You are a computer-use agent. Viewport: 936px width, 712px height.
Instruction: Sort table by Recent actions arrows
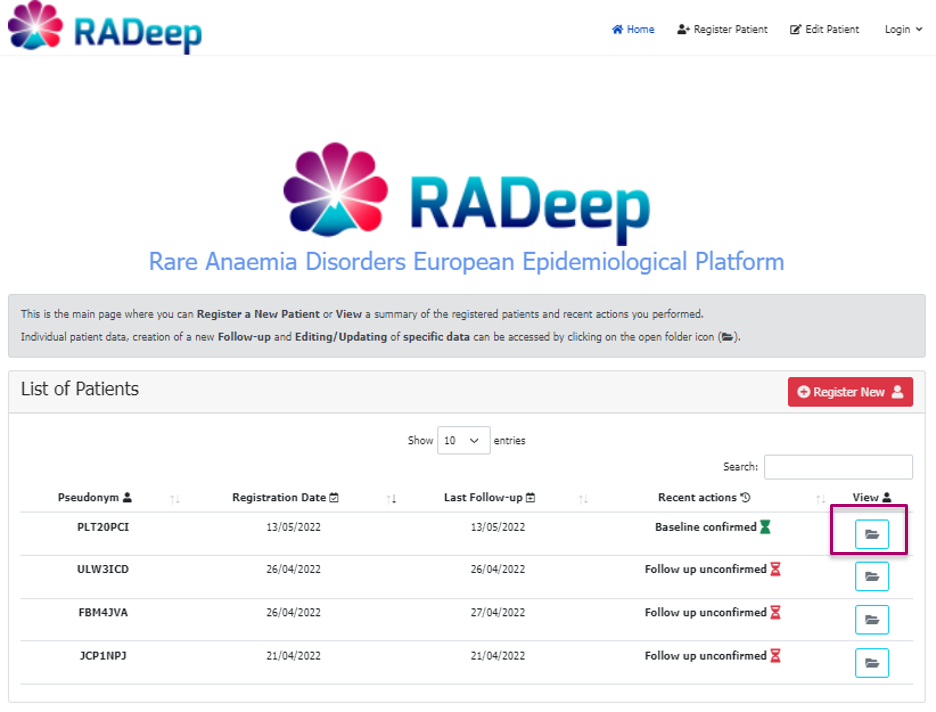pos(821,498)
